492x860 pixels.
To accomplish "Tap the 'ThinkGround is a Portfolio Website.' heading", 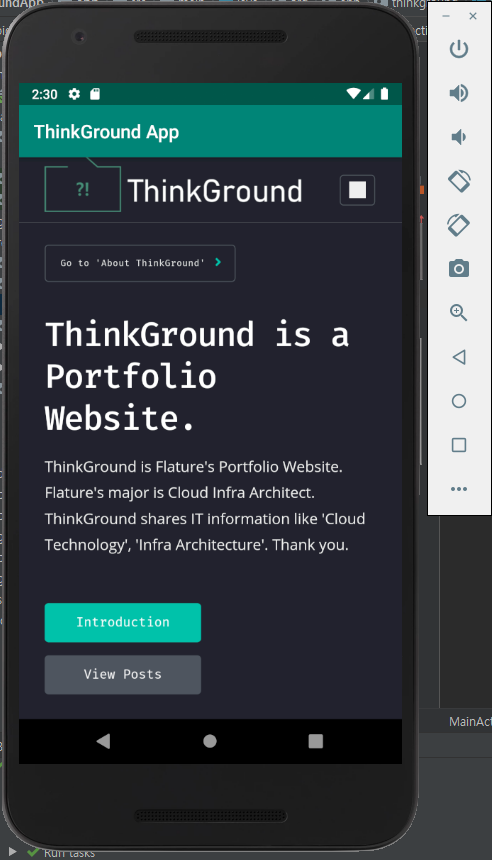I will pos(197,376).
